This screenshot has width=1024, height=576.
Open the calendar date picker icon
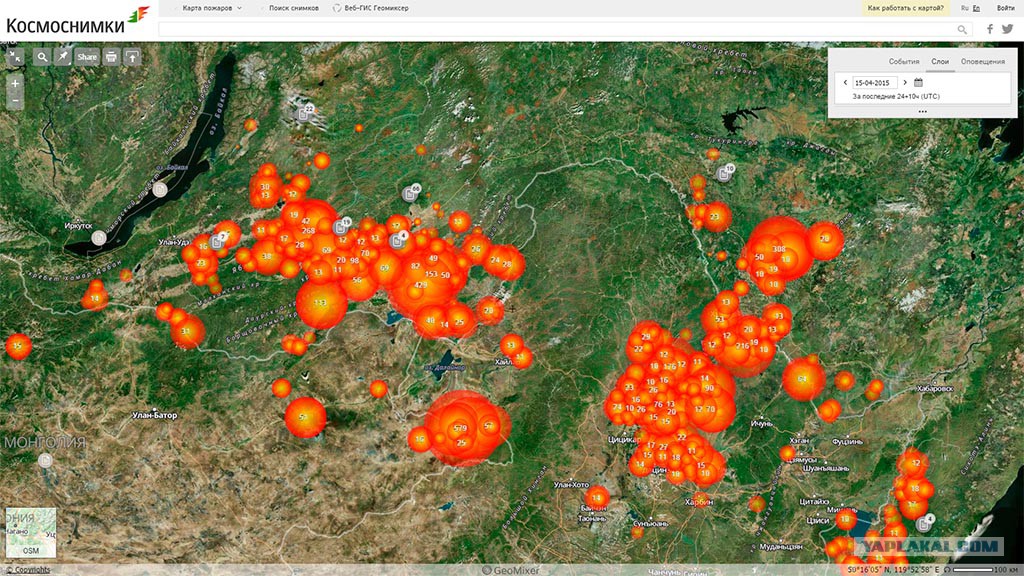click(x=918, y=83)
